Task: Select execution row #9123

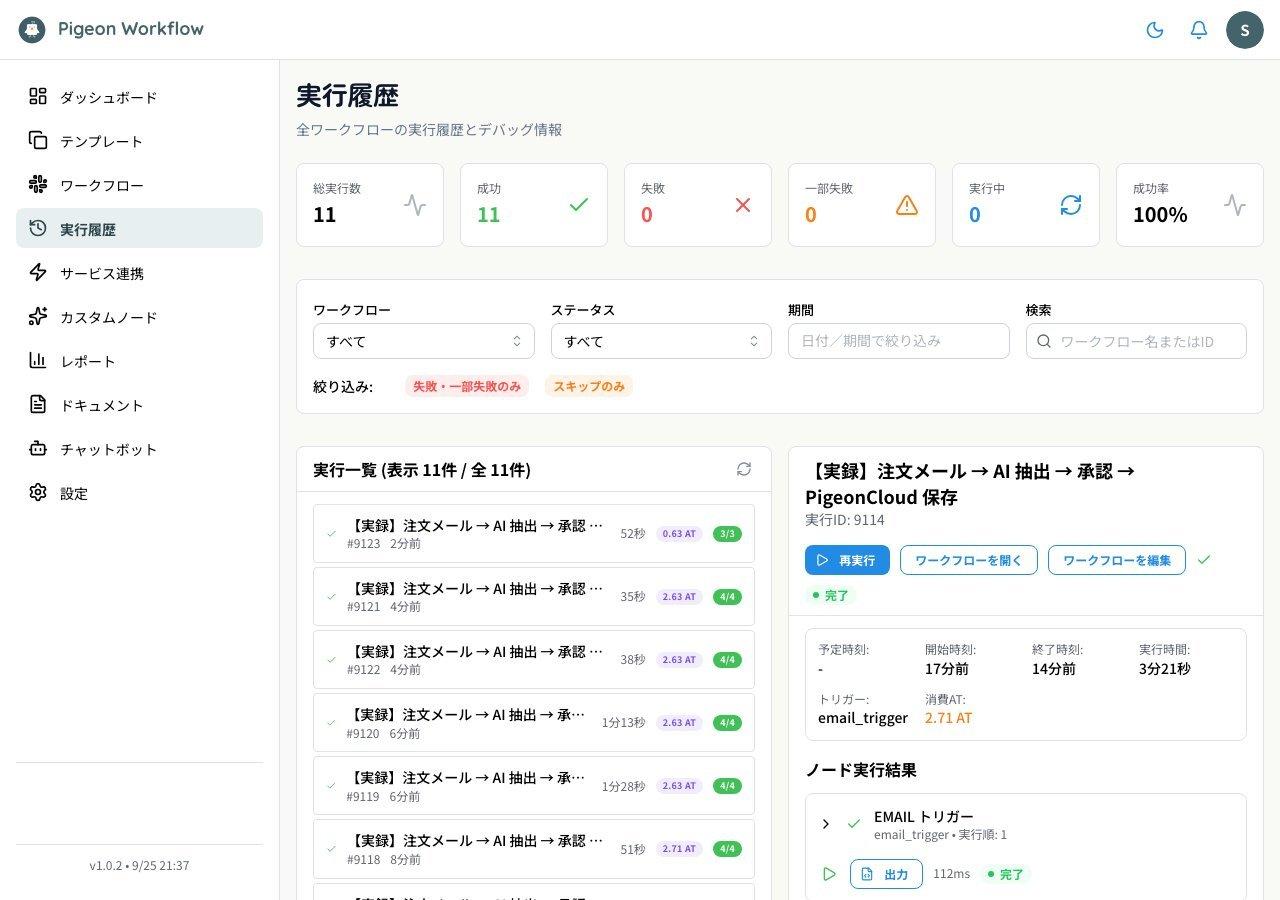Action: (534, 534)
